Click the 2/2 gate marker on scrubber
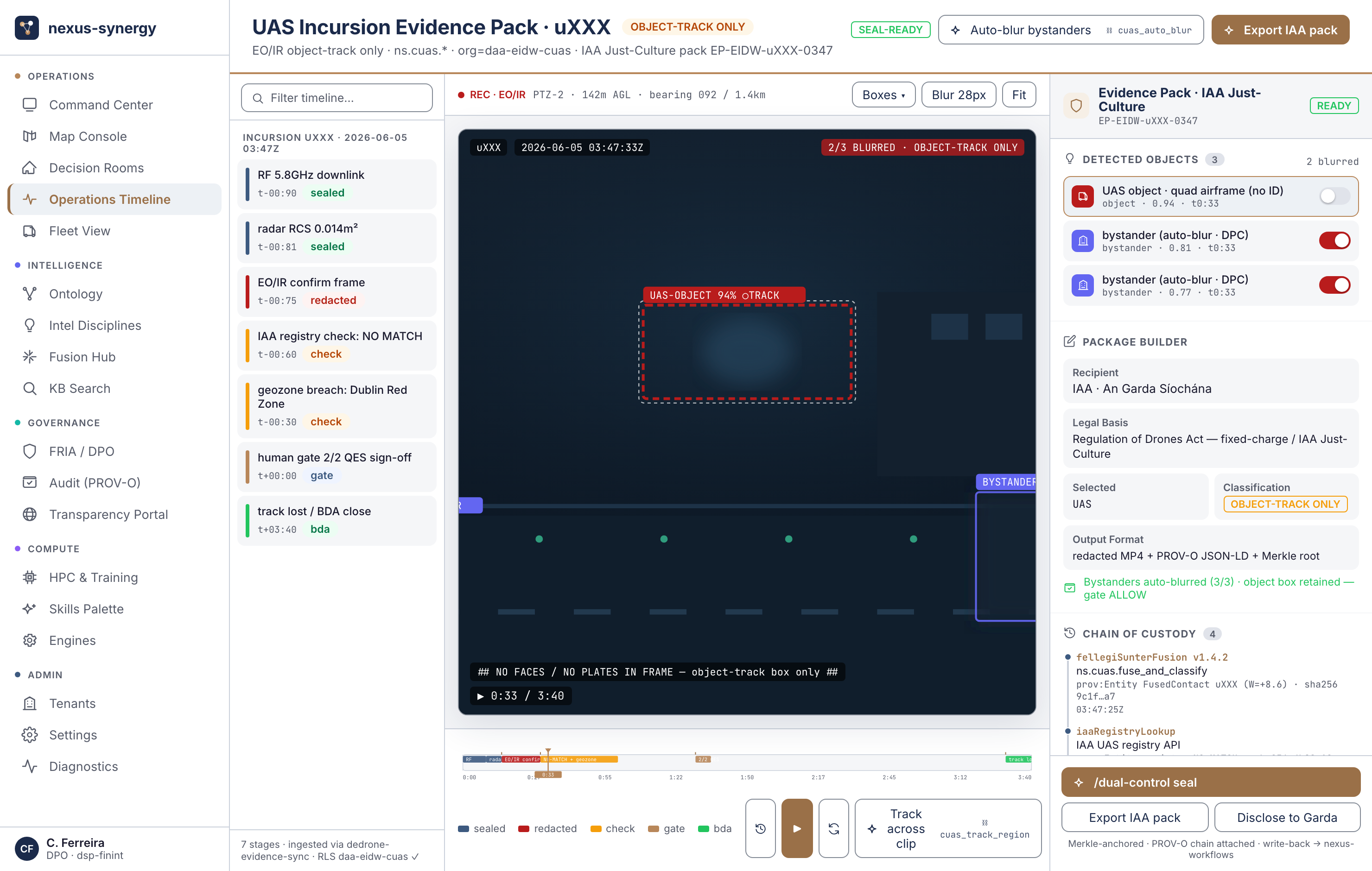Screen dimensions: 1372x871 click(x=703, y=759)
